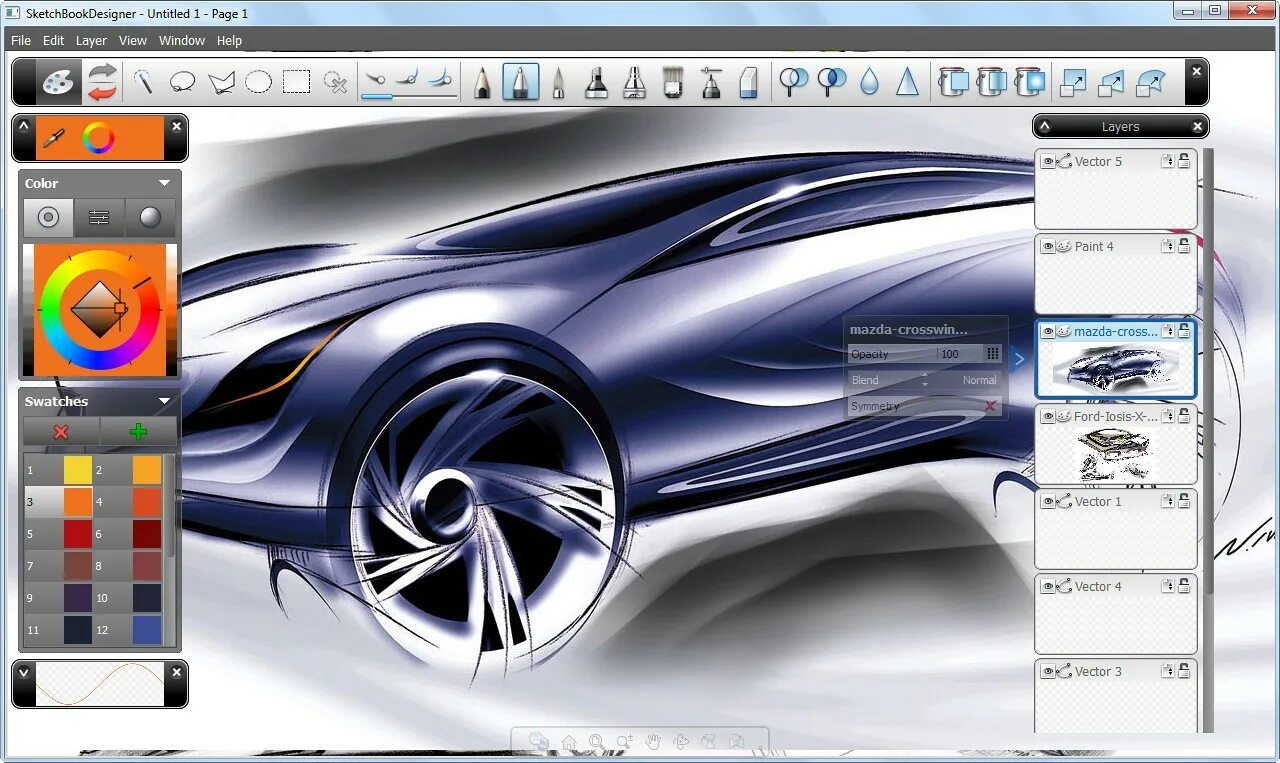Hide the Ford-Iosis-X layer
Viewport: 1280px width, 763px height.
pos(1048,416)
